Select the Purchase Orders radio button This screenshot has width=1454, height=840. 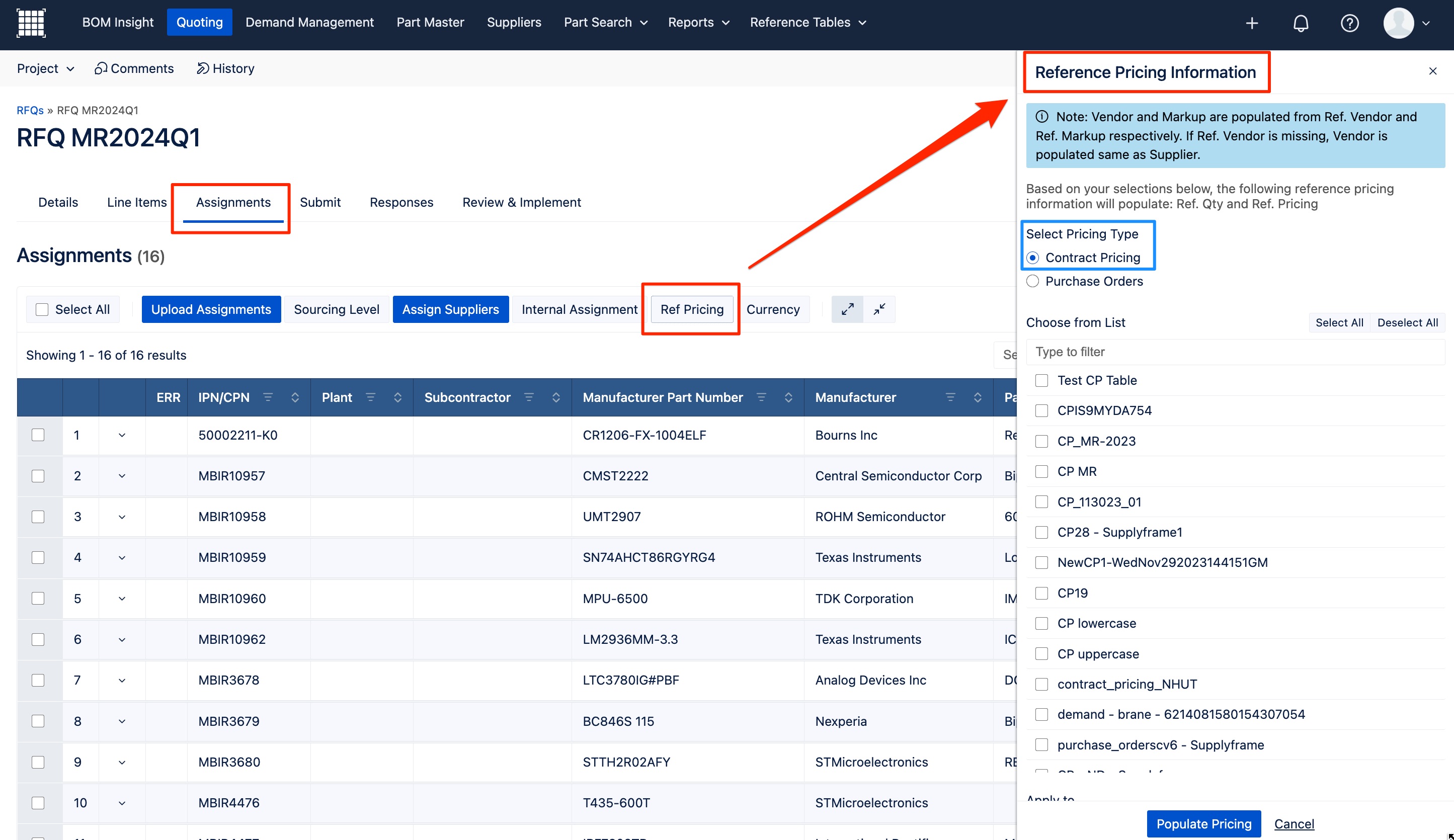pyautogui.click(x=1033, y=281)
